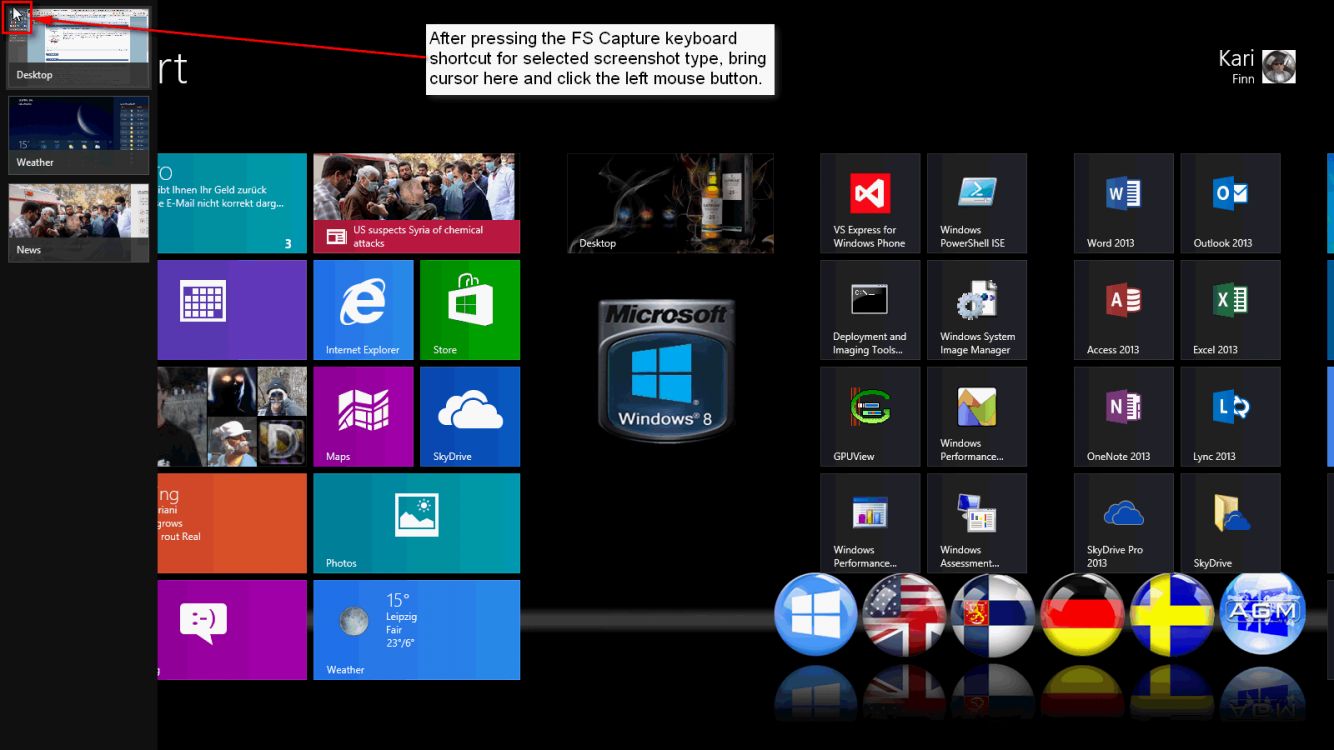Open Outlook 2013 tile
This screenshot has width=1334, height=750.
pos(1230,203)
